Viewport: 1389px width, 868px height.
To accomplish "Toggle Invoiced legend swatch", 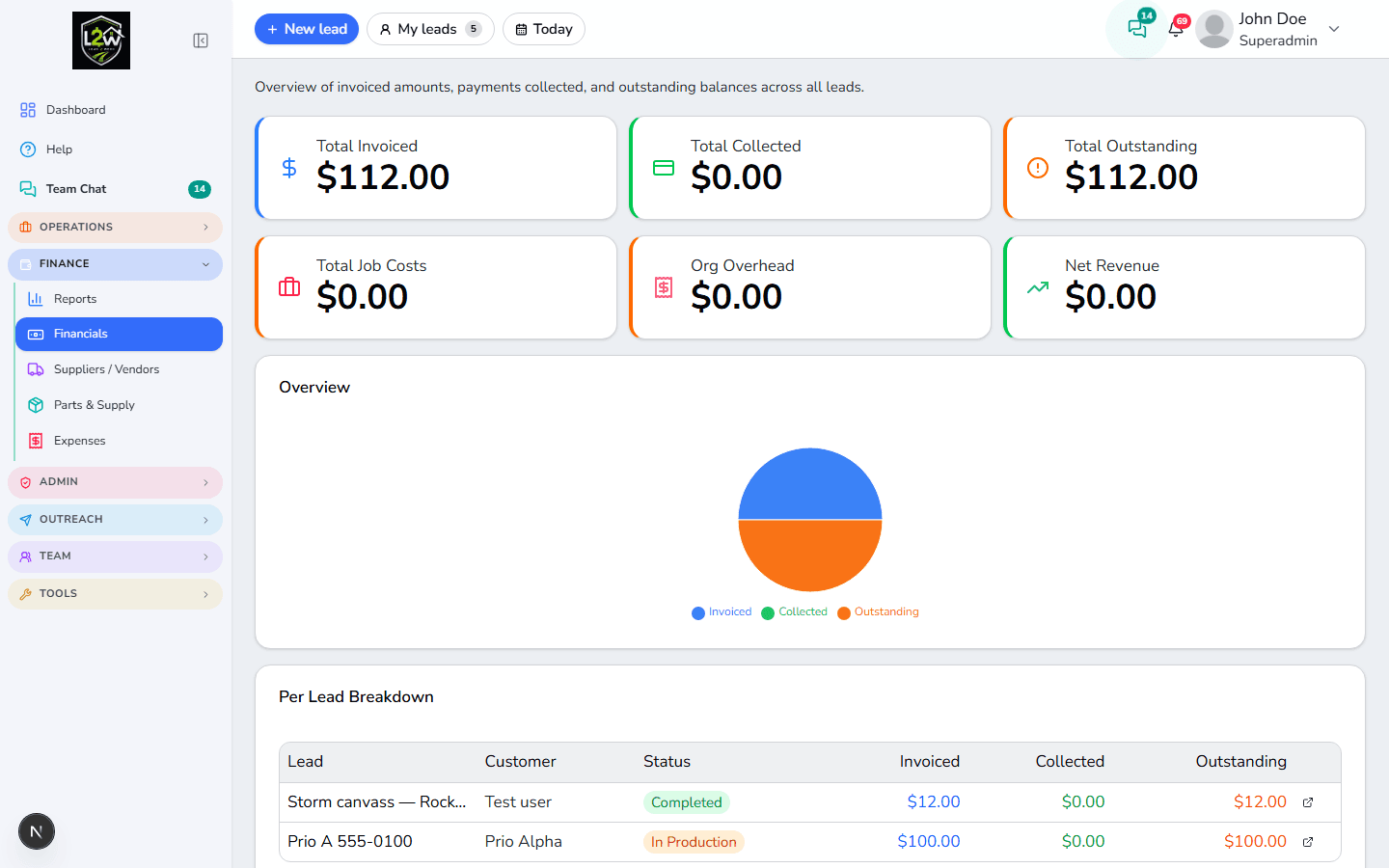I will pyautogui.click(x=698, y=613).
